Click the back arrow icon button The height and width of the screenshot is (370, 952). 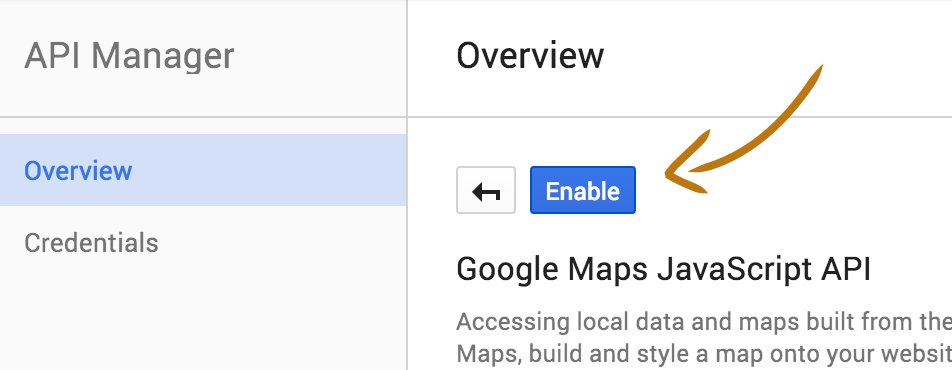pyautogui.click(x=486, y=190)
